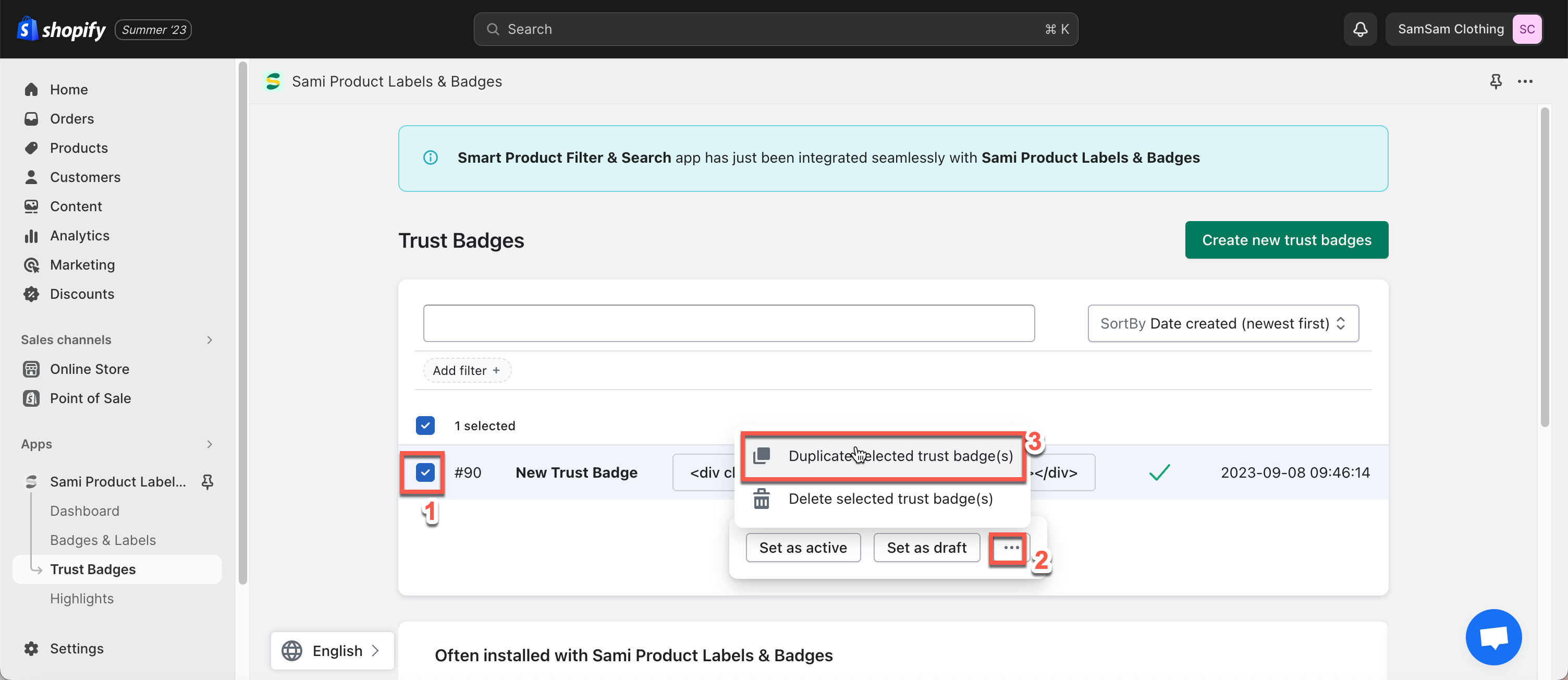The height and width of the screenshot is (680, 1568).
Task: Click the Customers person icon
Action: tap(31, 177)
